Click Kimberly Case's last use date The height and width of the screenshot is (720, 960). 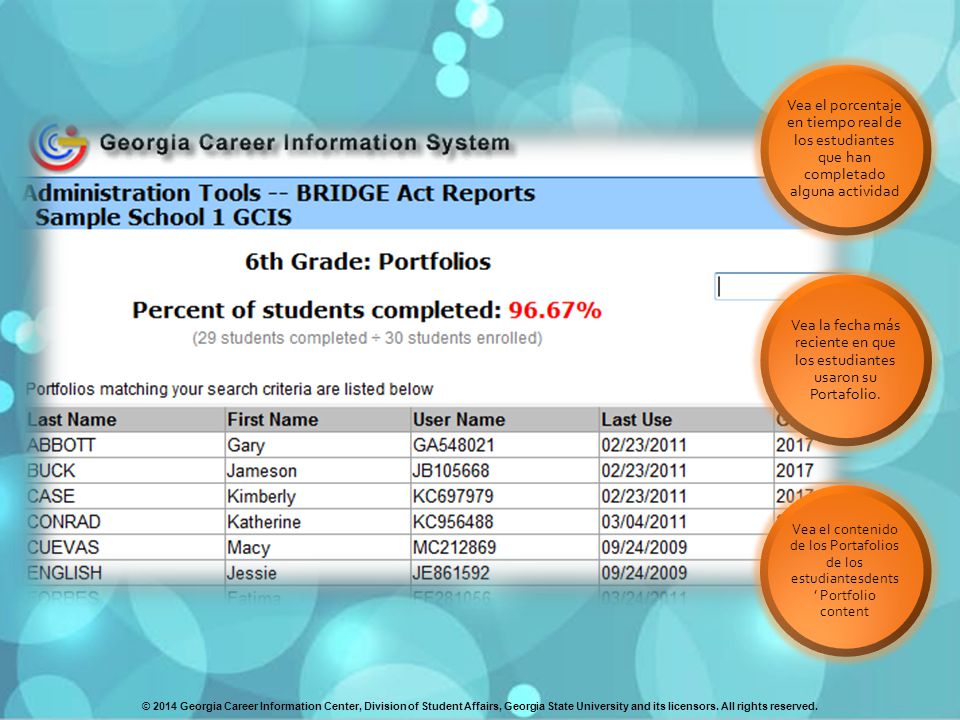644,496
